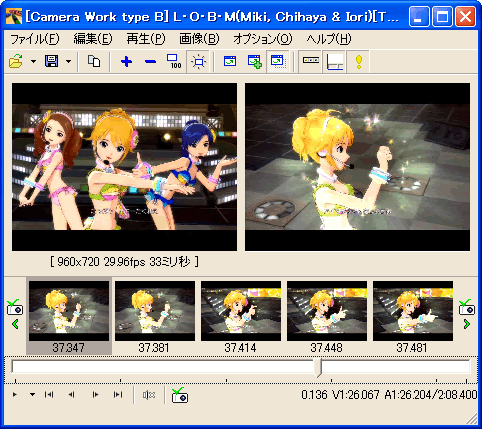Image resolution: width=482 pixels, height=429 pixels.
Task: Select the thumbnail at 37.448
Action: coord(327,311)
